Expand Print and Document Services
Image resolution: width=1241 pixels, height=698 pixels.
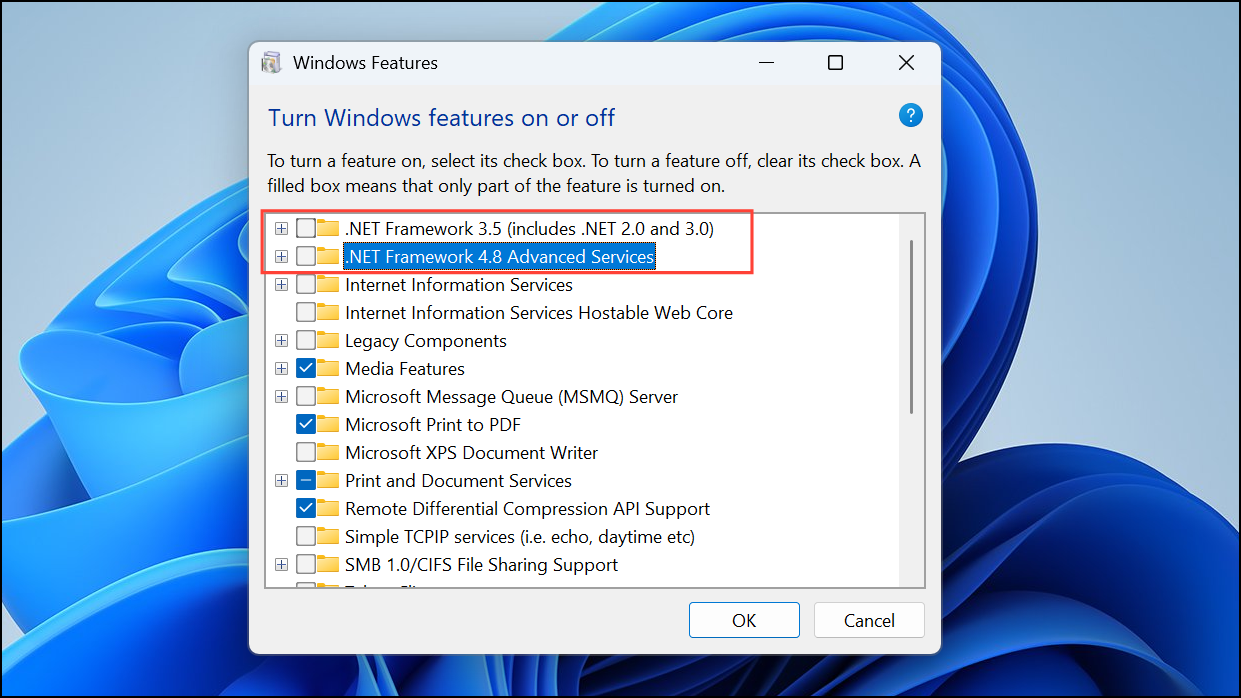click(281, 480)
